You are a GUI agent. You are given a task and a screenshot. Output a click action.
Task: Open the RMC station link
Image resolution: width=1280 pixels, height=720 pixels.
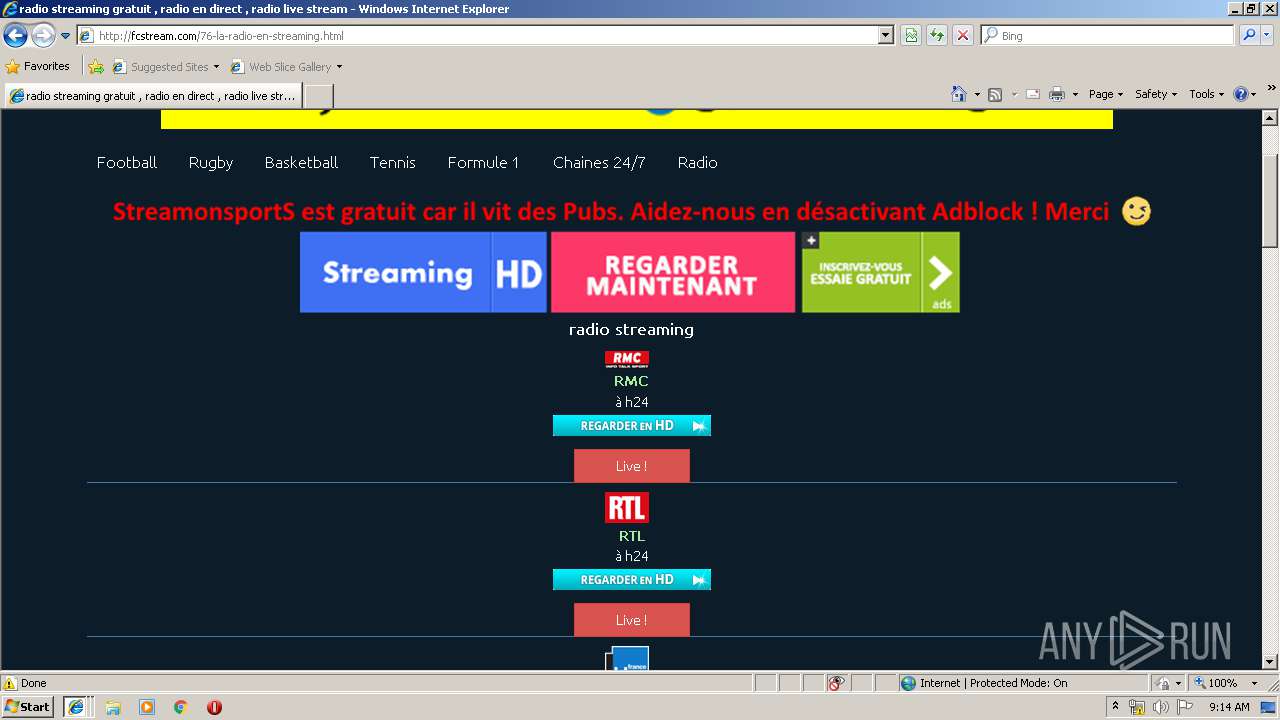coord(631,381)
